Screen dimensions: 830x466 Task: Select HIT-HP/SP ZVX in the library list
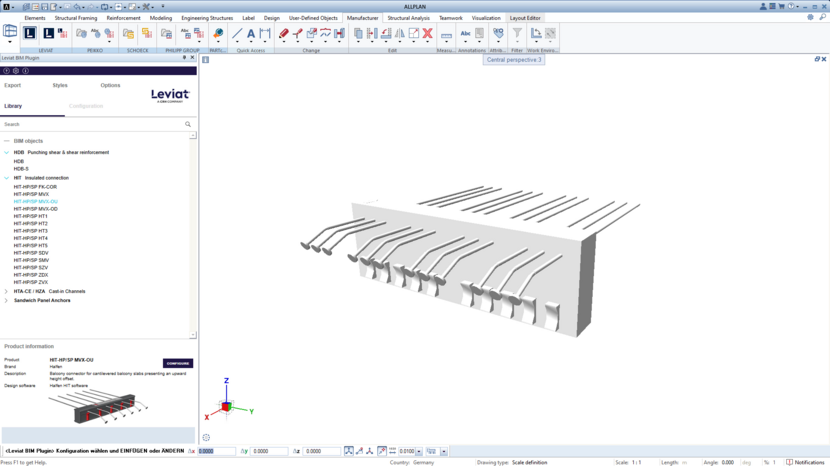click(x=31, y=282)
